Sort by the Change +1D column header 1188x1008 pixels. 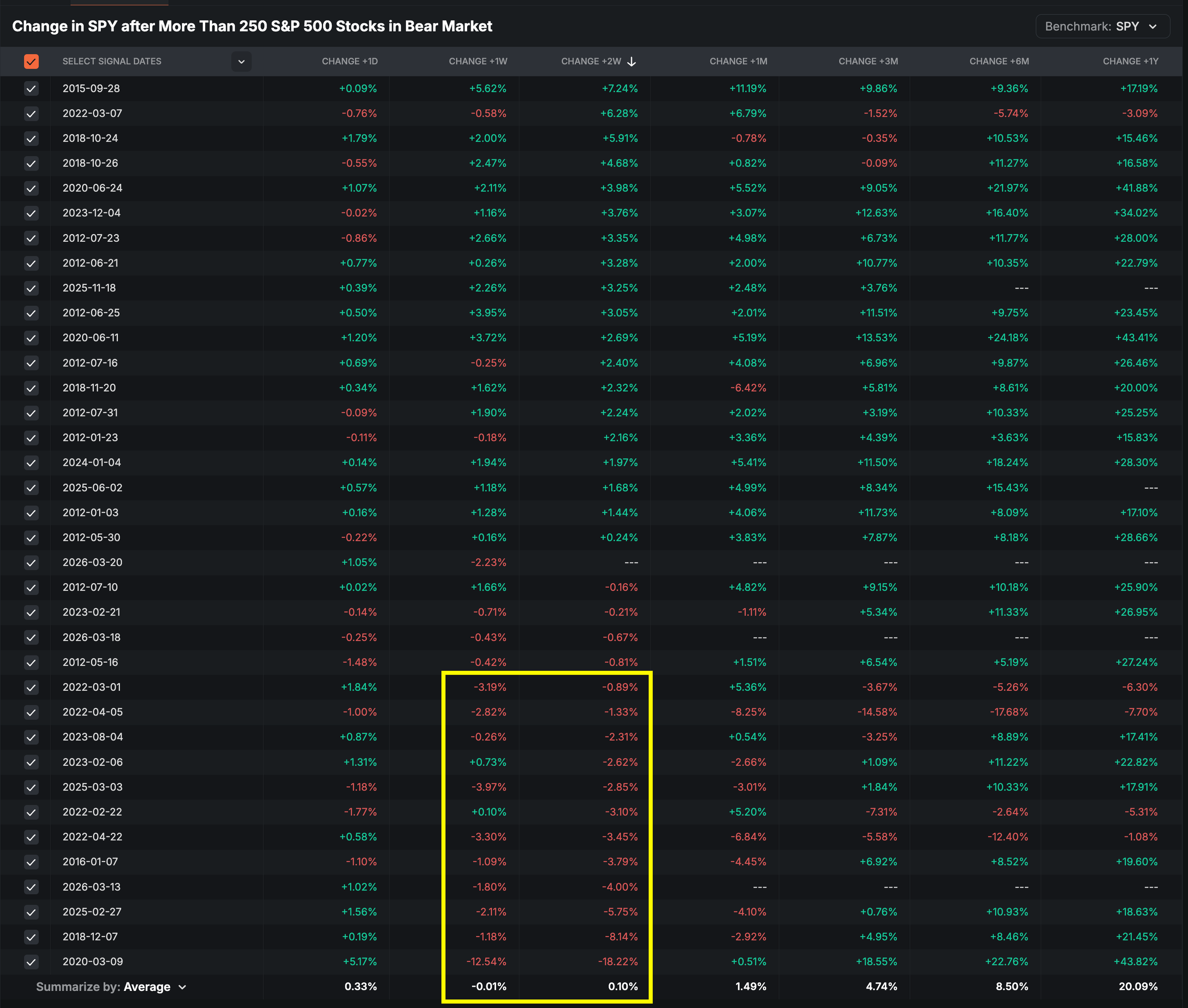pos(349,61)
